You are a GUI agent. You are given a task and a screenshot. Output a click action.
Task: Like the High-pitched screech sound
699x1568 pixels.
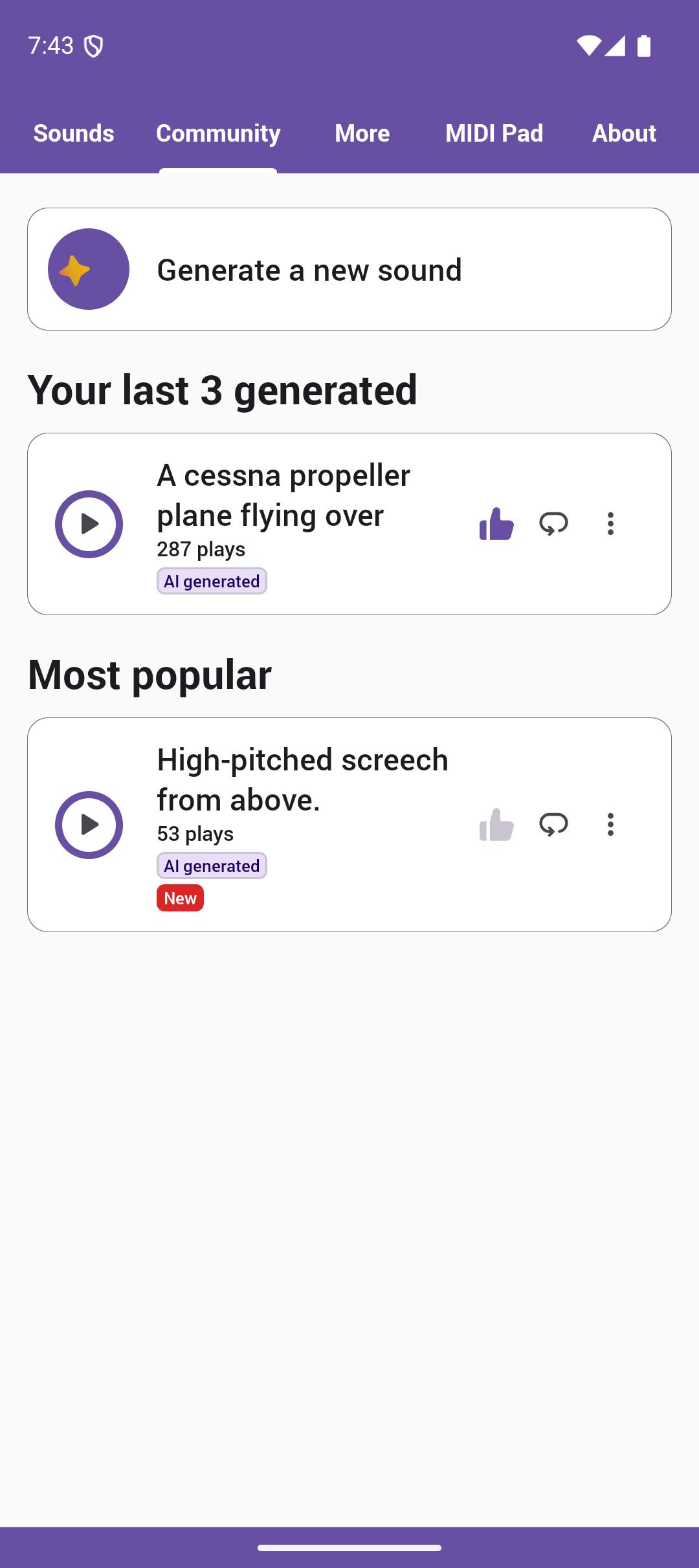496,825
